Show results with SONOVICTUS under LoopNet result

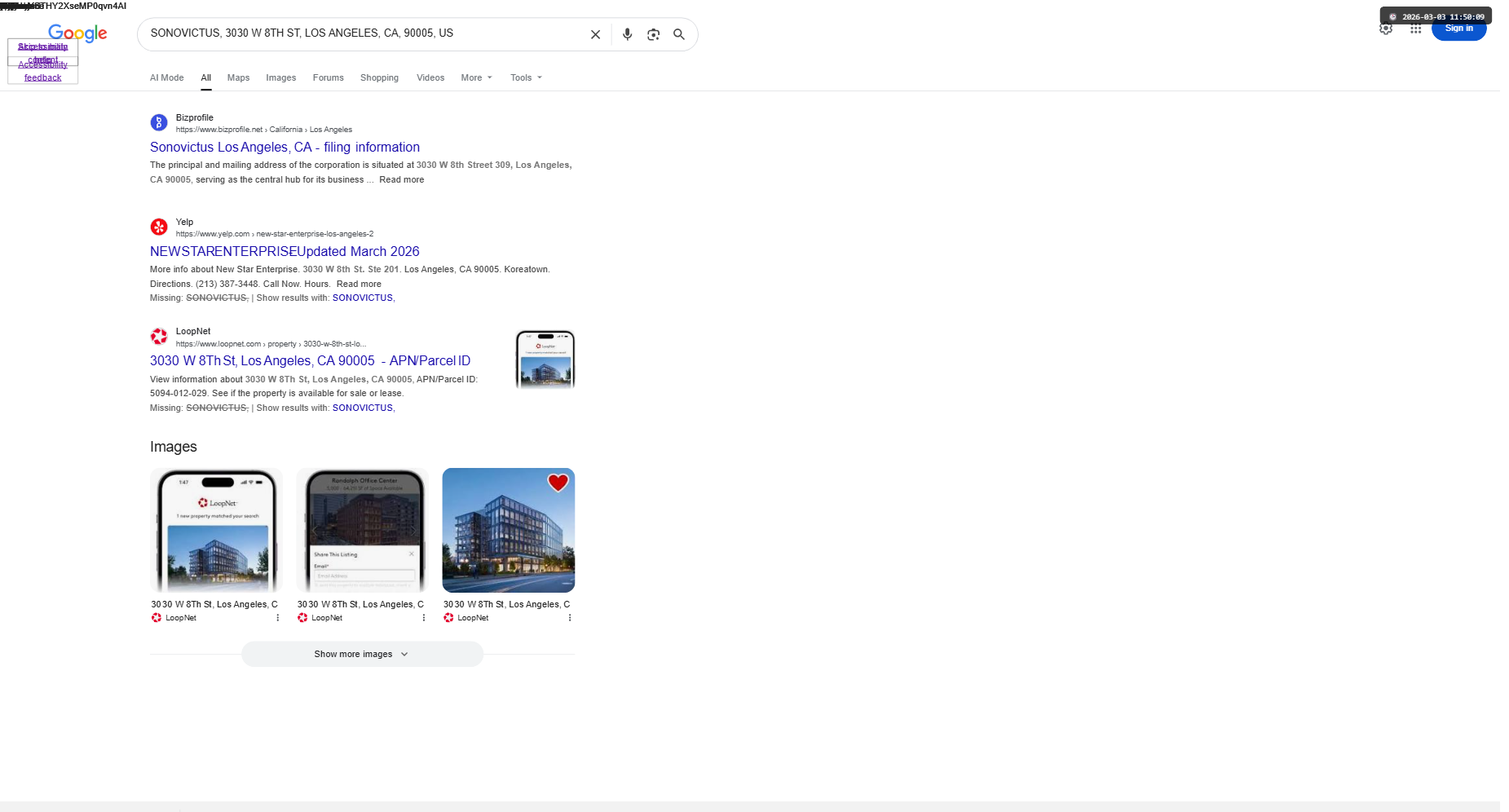tap(363, 408)
